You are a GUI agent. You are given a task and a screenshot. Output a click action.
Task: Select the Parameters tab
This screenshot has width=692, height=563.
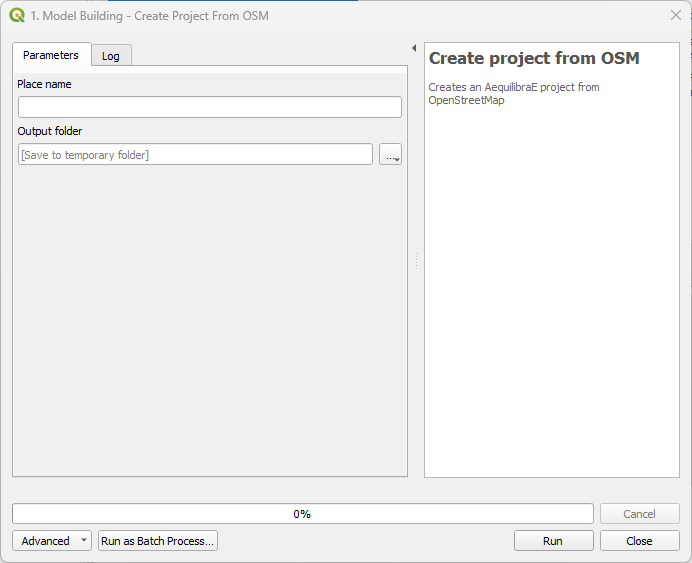pyautogui.click(x=51, y=55)
